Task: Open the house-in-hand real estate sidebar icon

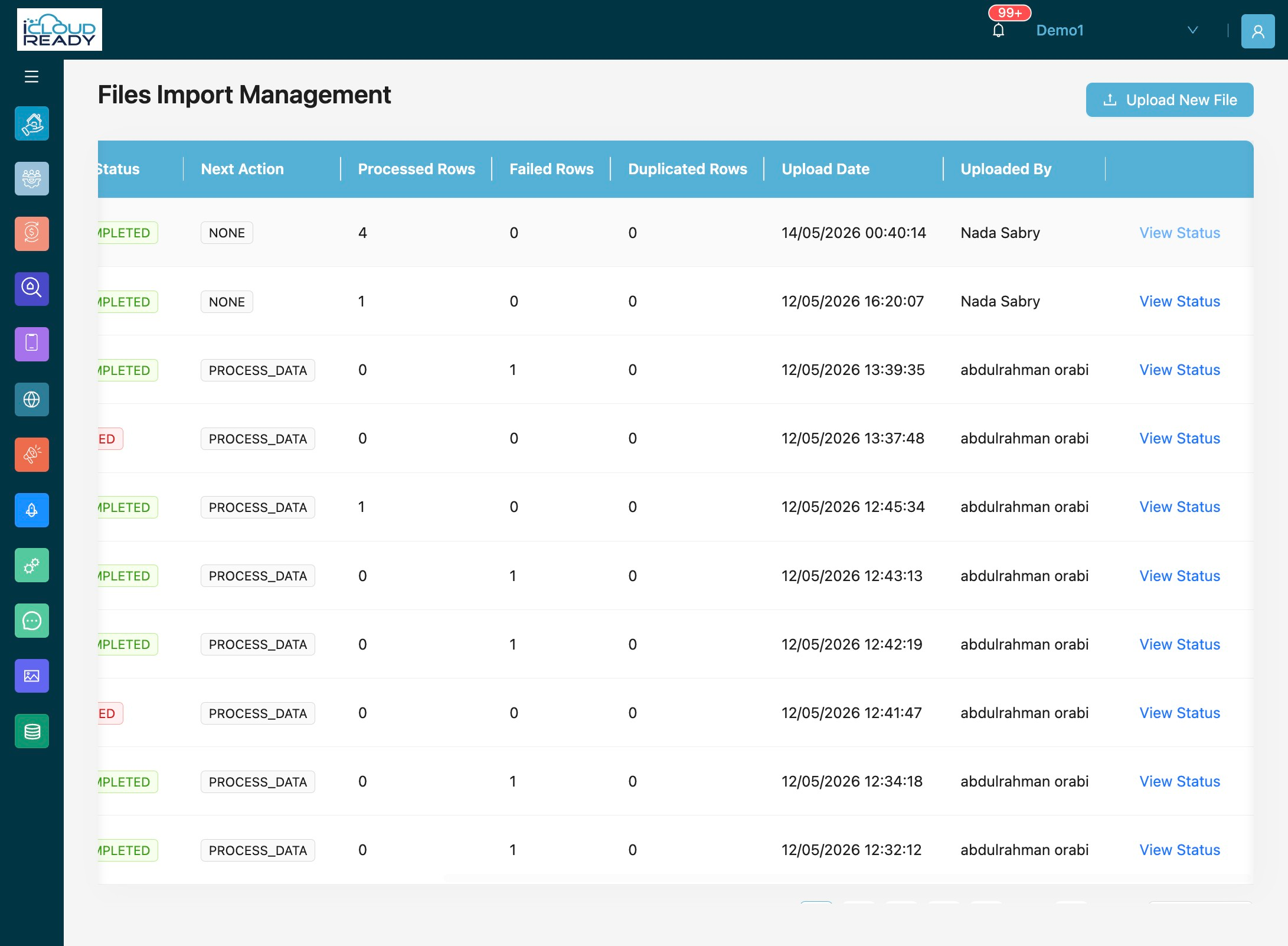Action: [x=32, y=123]
